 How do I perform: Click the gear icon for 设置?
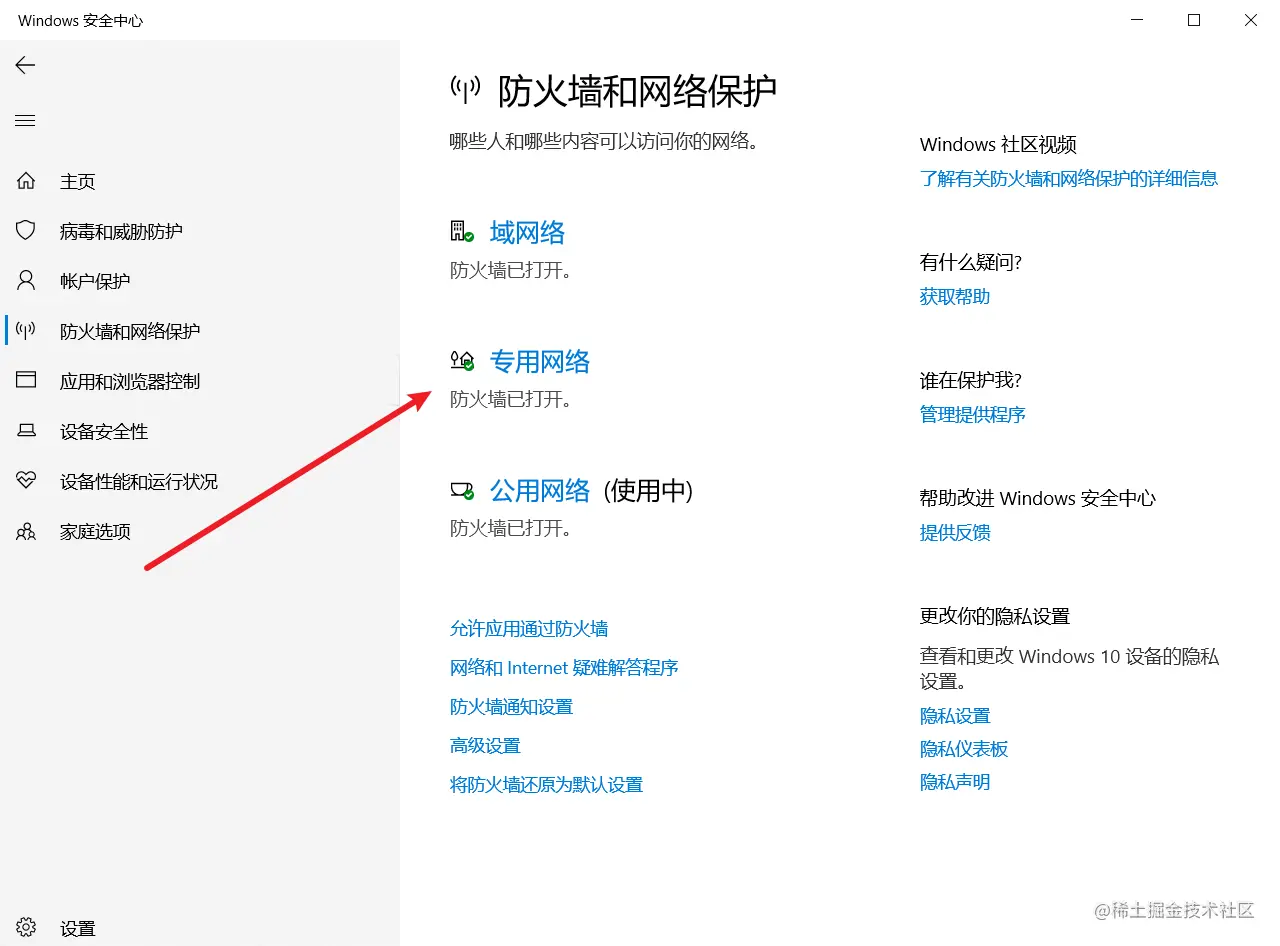26,928
